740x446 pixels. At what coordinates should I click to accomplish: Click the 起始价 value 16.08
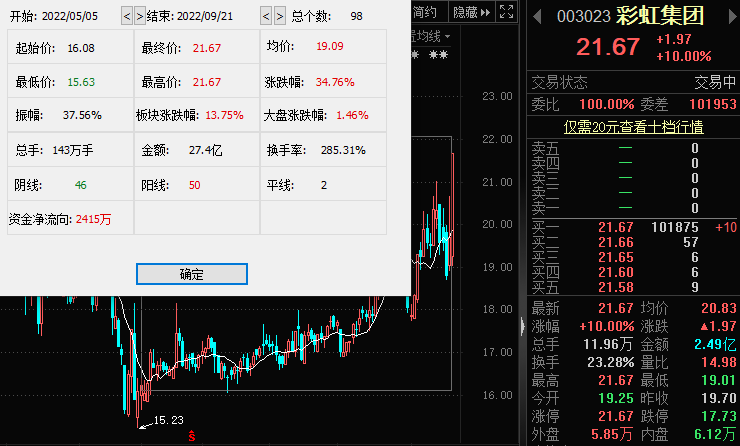tap(81, 48)
